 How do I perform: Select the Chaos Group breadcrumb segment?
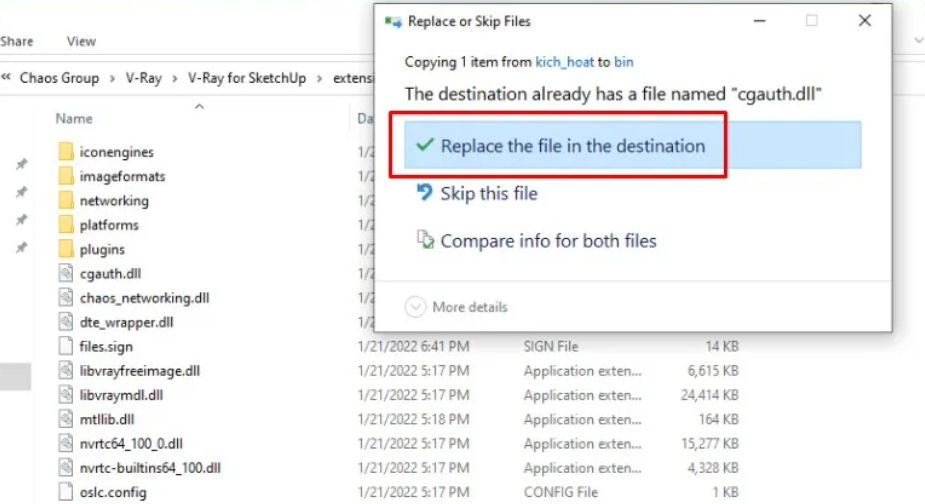point(59,78)
